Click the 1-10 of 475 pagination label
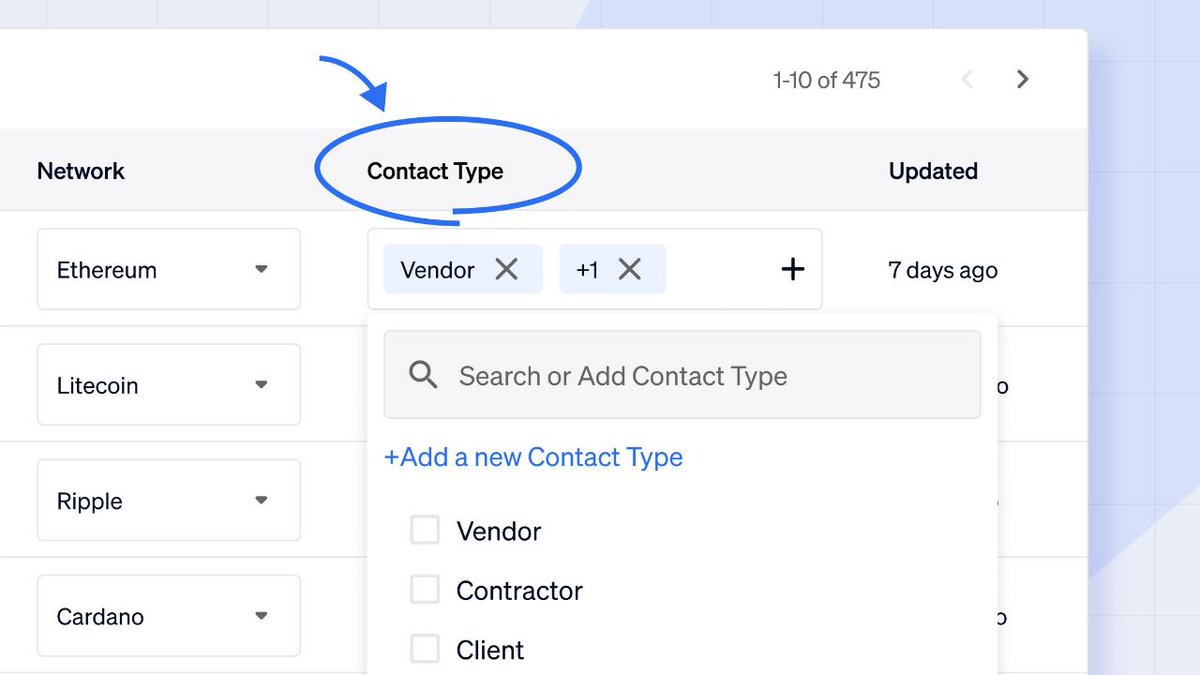Viewport: 1200px width, 675px height. (x=826, y=80)
